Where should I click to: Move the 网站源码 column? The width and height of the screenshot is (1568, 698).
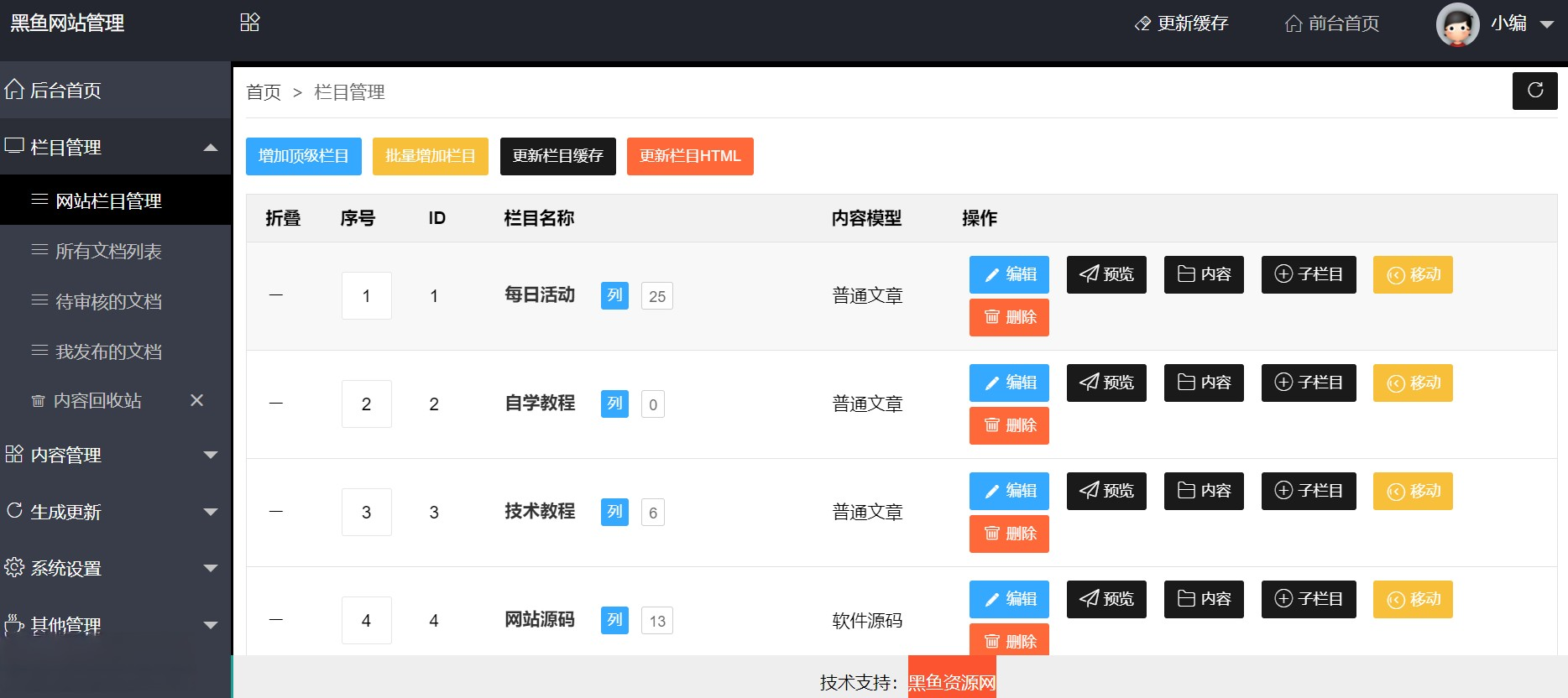(1413, 600)
